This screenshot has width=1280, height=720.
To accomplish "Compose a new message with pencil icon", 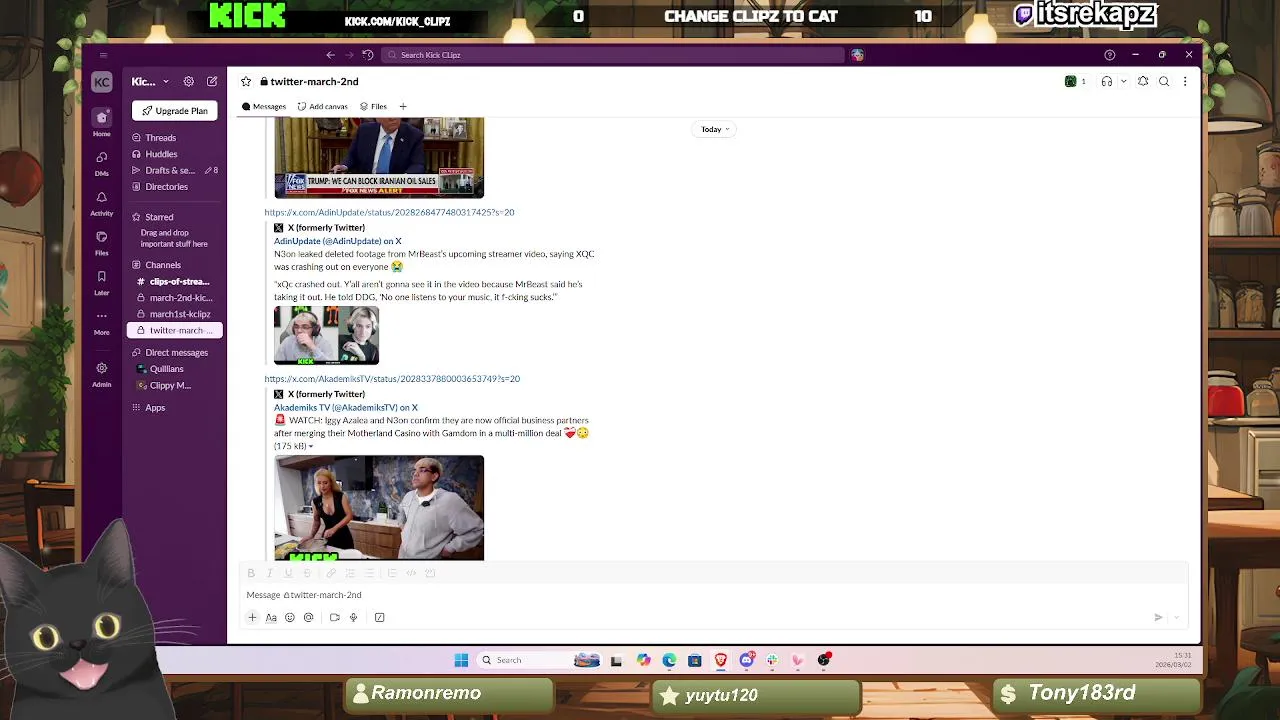I will (212, 82).
